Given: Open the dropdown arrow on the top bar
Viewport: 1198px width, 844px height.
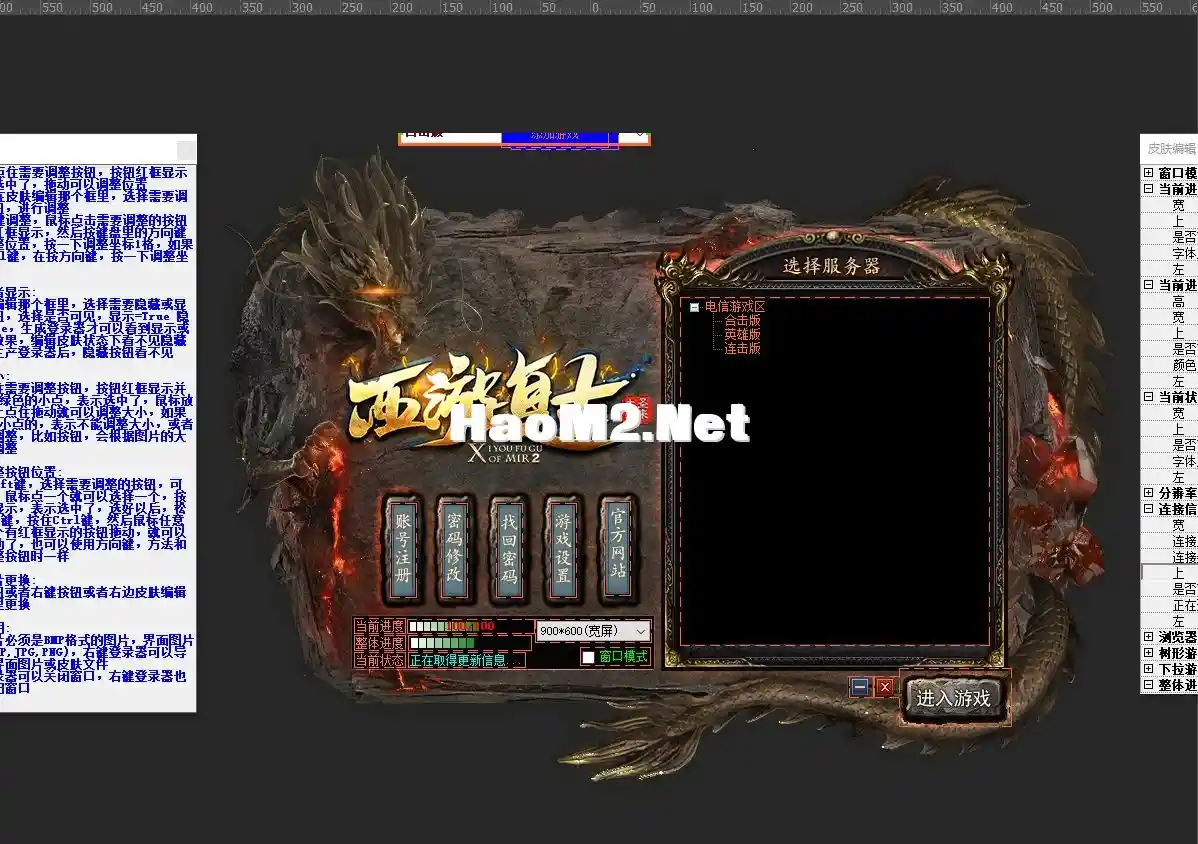Looking at the screenshot, I should (640, 135).
